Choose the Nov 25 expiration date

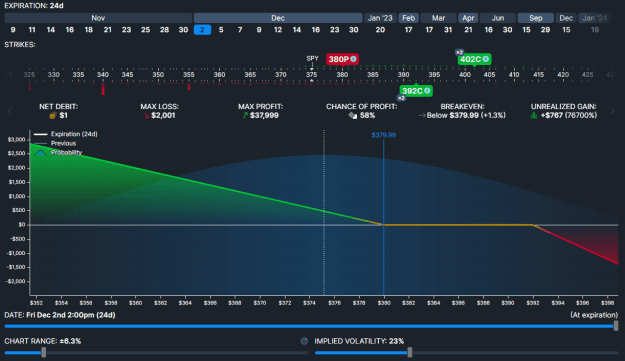point(145,30)
